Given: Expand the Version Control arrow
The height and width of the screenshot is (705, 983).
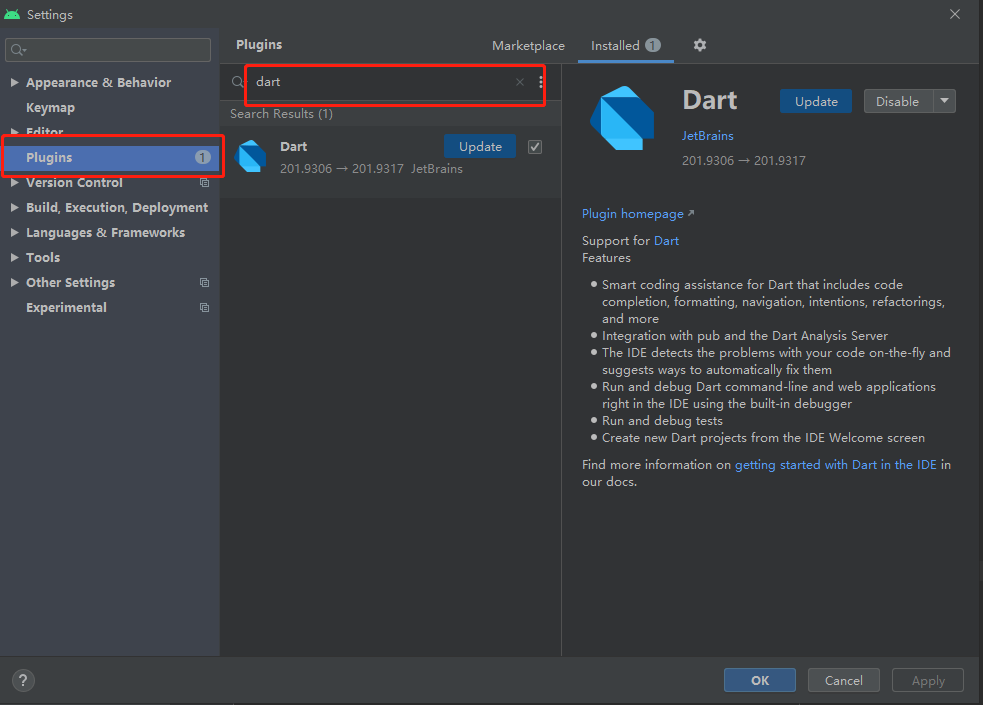Looking at the screenshot, I should [x=14, y=182].
